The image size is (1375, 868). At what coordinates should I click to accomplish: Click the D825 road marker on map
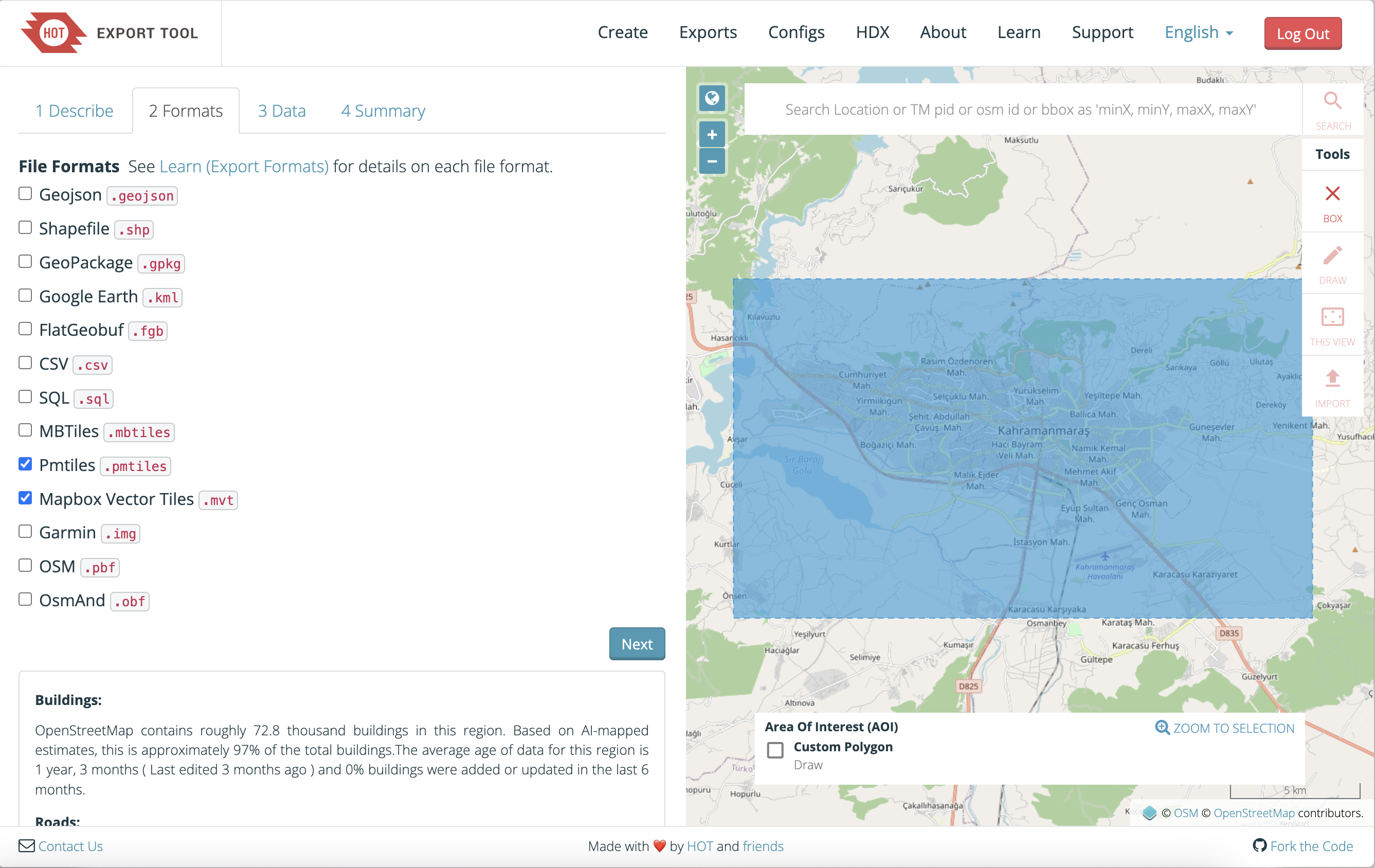[x=968, y=686]
